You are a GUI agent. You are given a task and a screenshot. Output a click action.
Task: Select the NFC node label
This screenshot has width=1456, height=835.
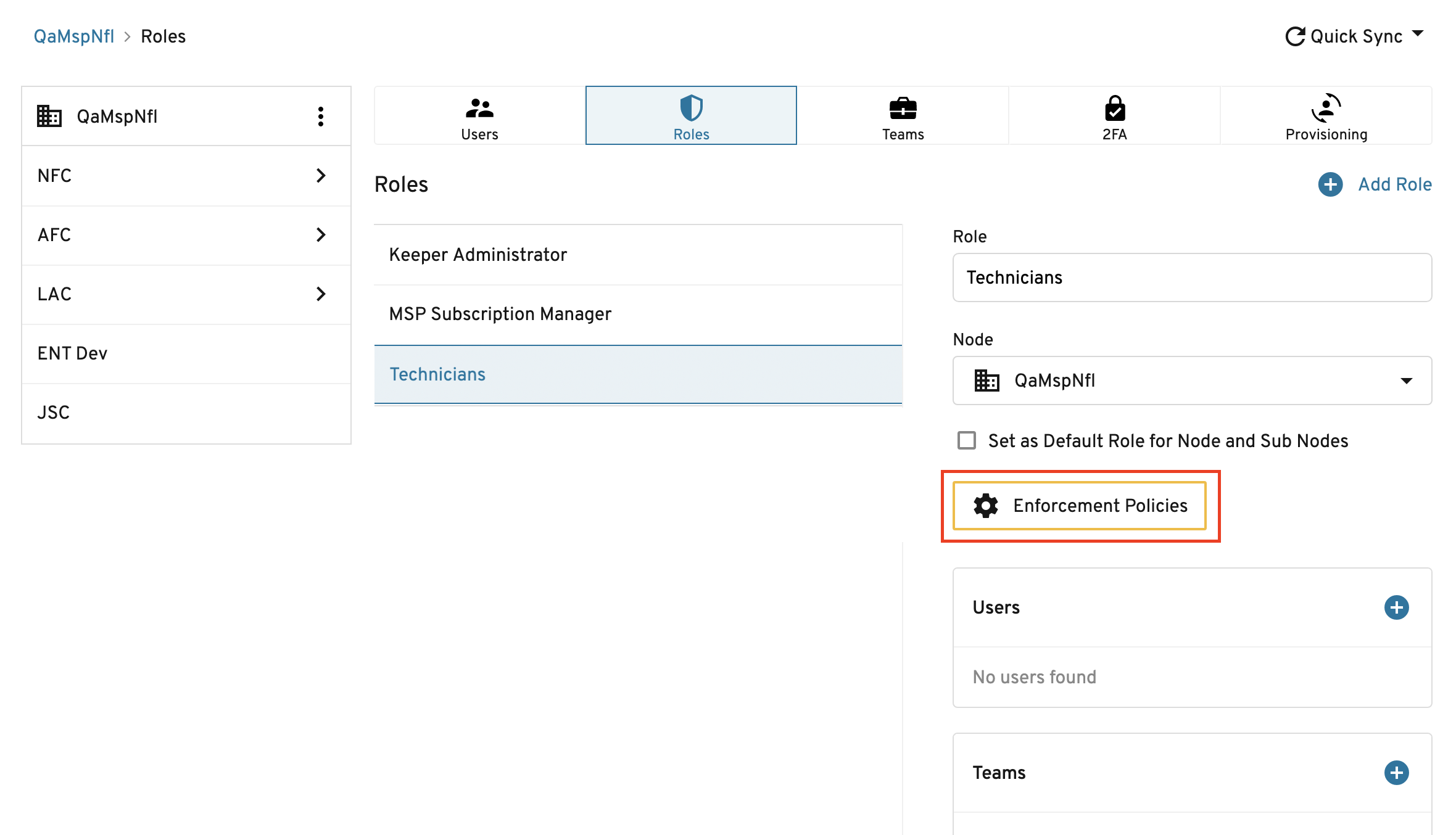[x=54, y=176]
